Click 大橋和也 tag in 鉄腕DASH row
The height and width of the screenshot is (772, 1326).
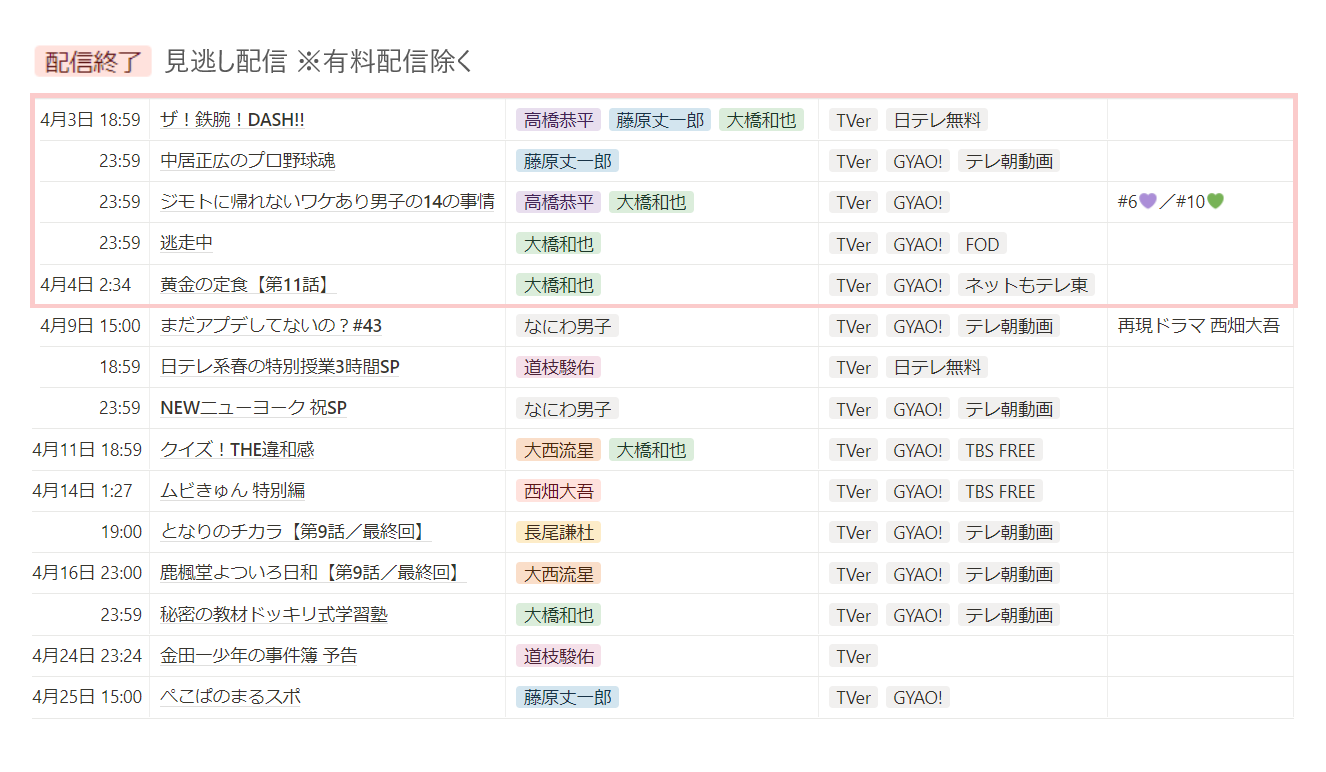[x=761, y=120]
